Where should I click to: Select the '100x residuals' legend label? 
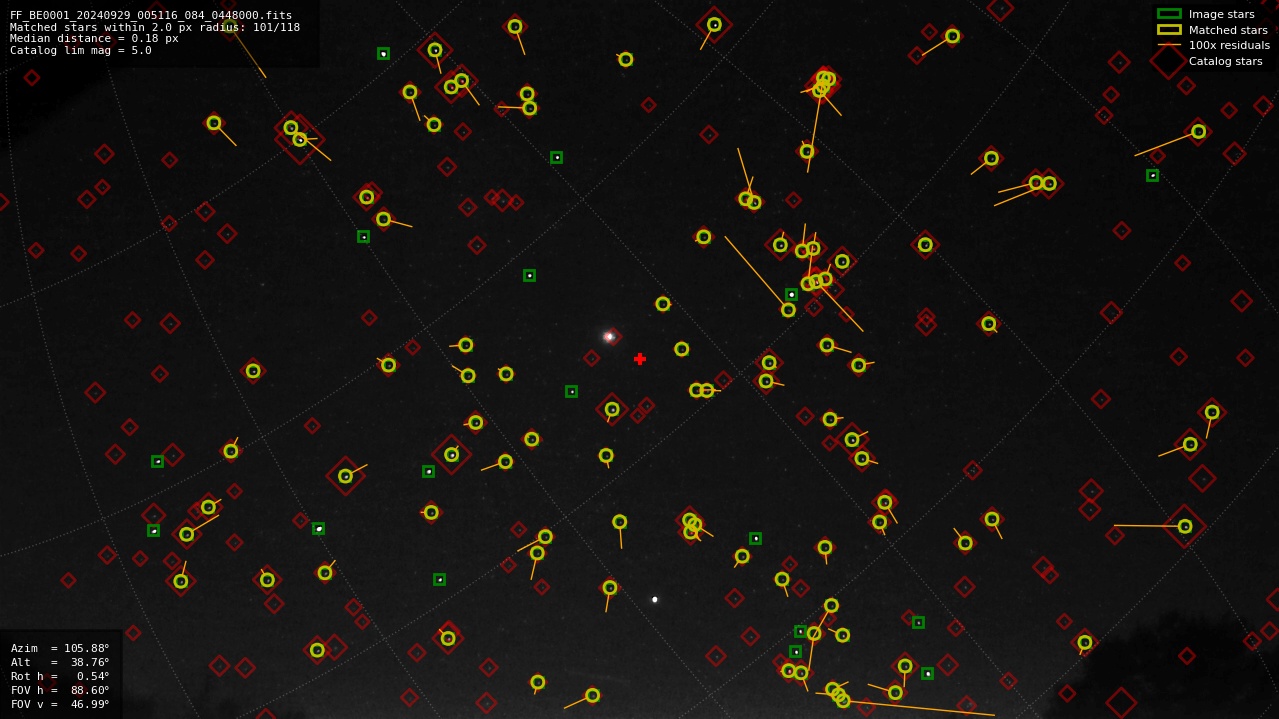tap(1229, 45)
